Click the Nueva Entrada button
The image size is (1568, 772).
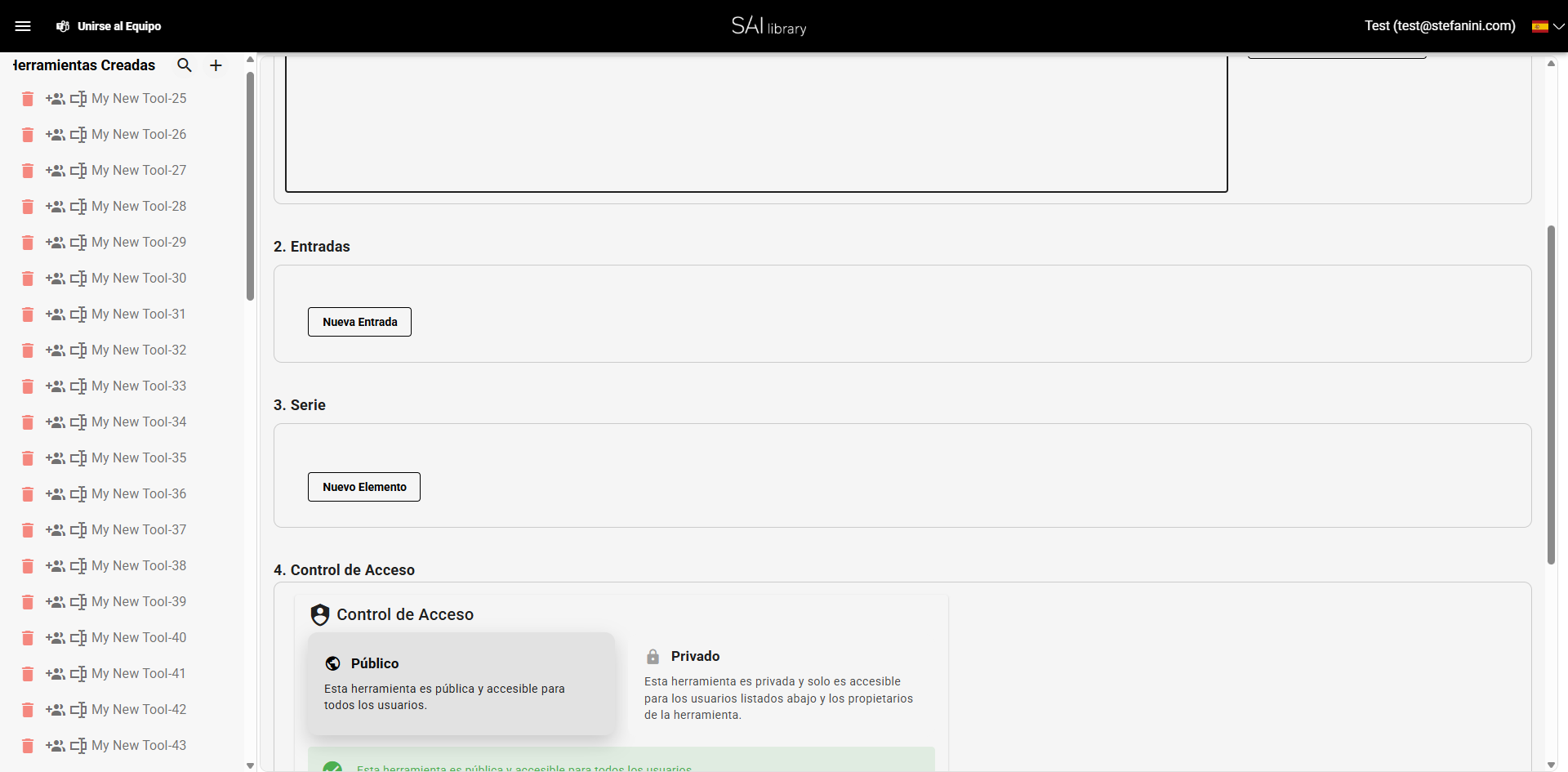359,322
